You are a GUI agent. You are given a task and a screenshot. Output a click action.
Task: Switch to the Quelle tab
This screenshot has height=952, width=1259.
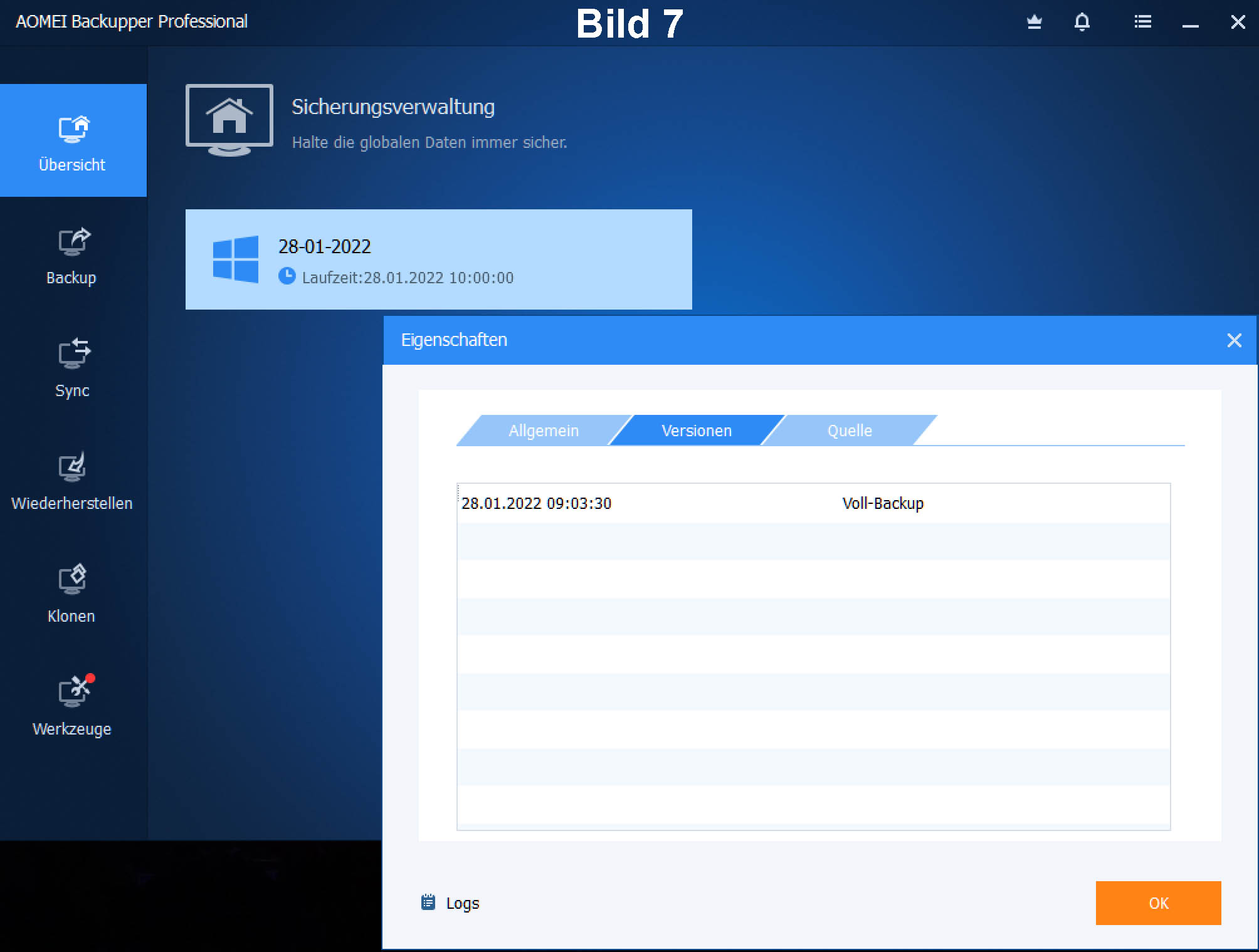point(850,430)
